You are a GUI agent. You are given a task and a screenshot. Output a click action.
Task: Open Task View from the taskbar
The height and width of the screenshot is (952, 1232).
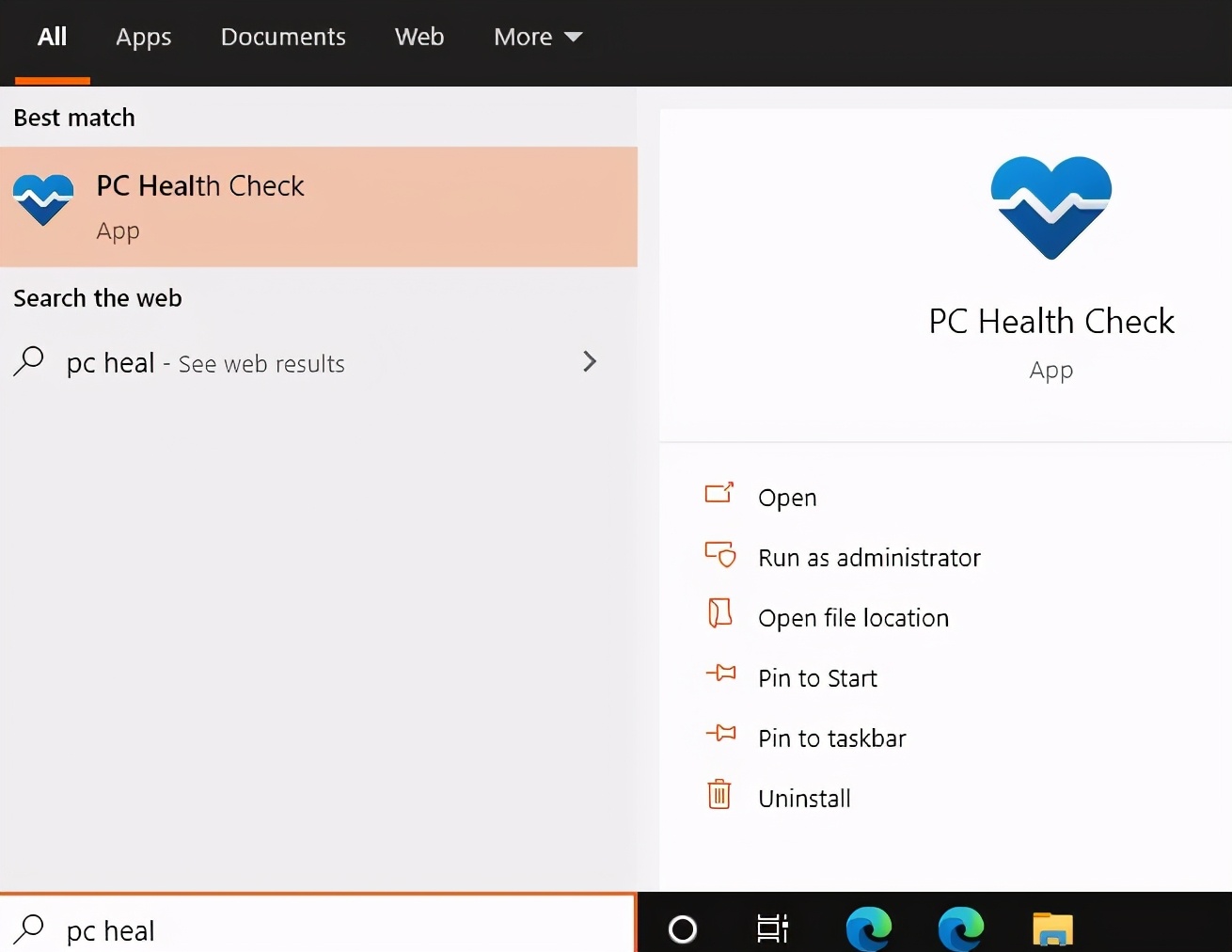click(x=771, y=929)
